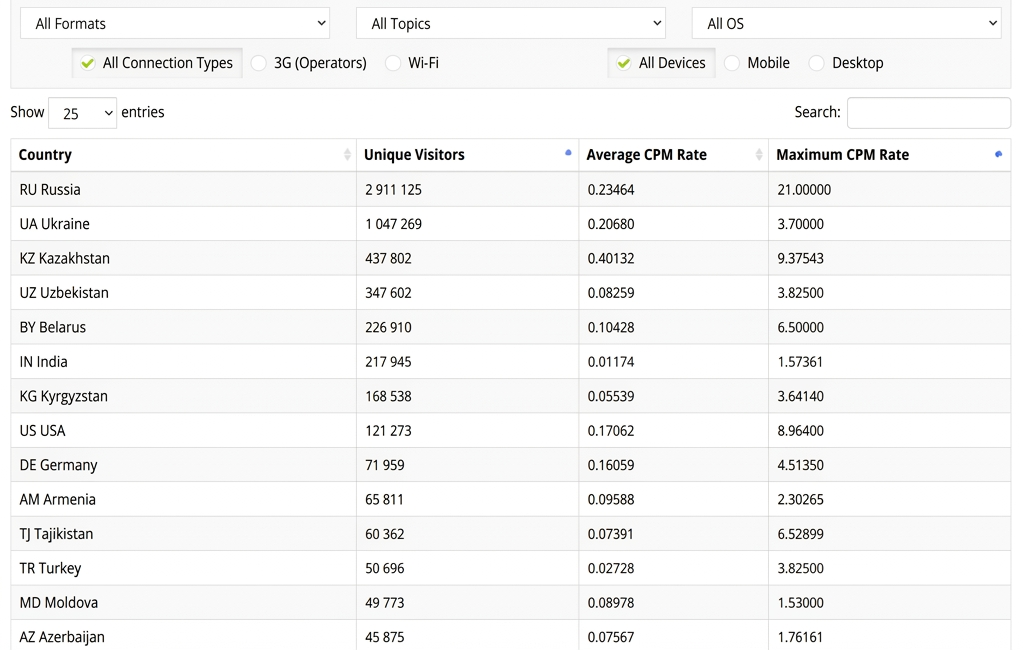The image size is (1024, 650).
Task: Open the All Formats dropdown
Action: point(174,24)
